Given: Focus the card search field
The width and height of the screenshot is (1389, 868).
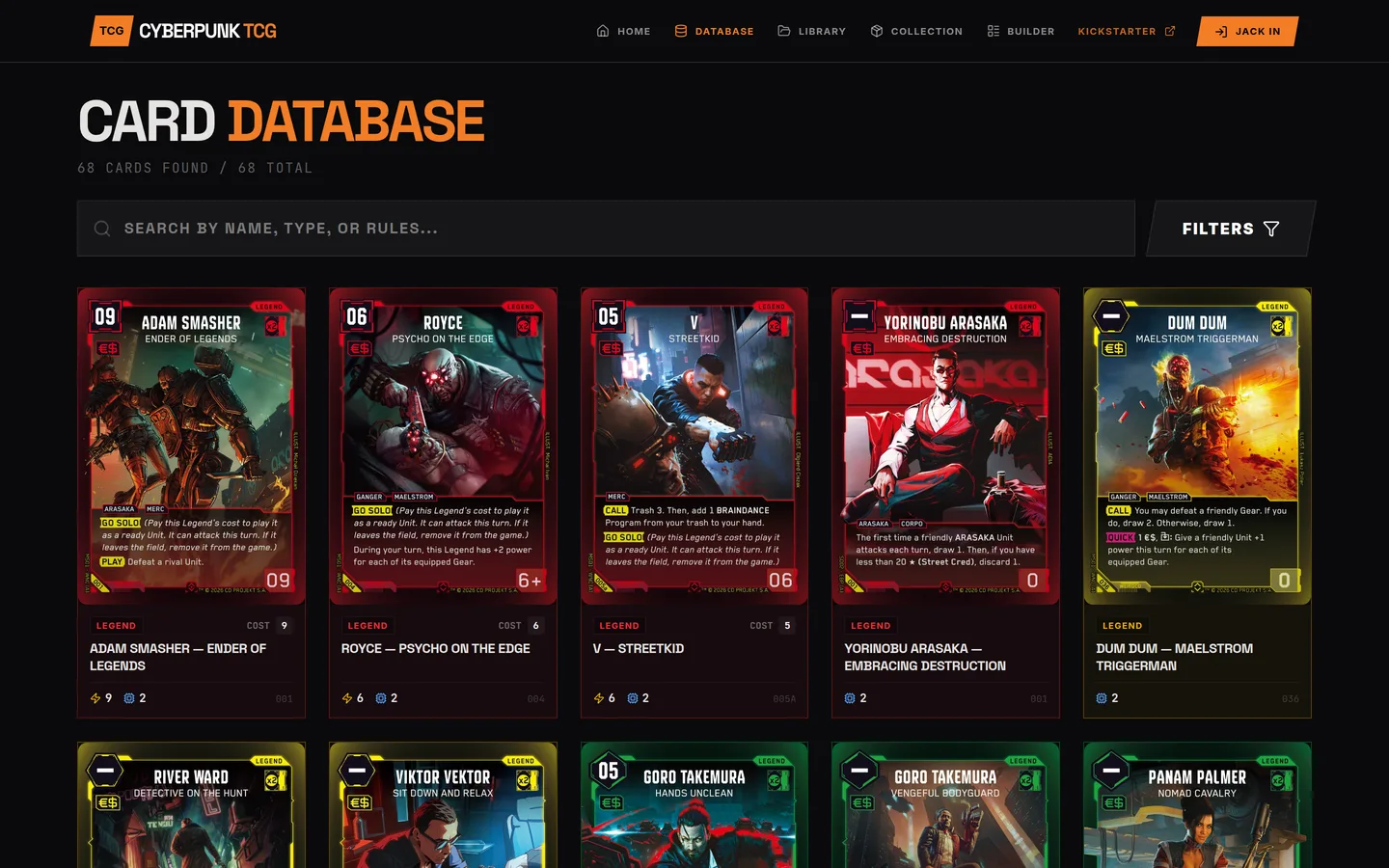Looking at the screenshot, I should [606, 229].
